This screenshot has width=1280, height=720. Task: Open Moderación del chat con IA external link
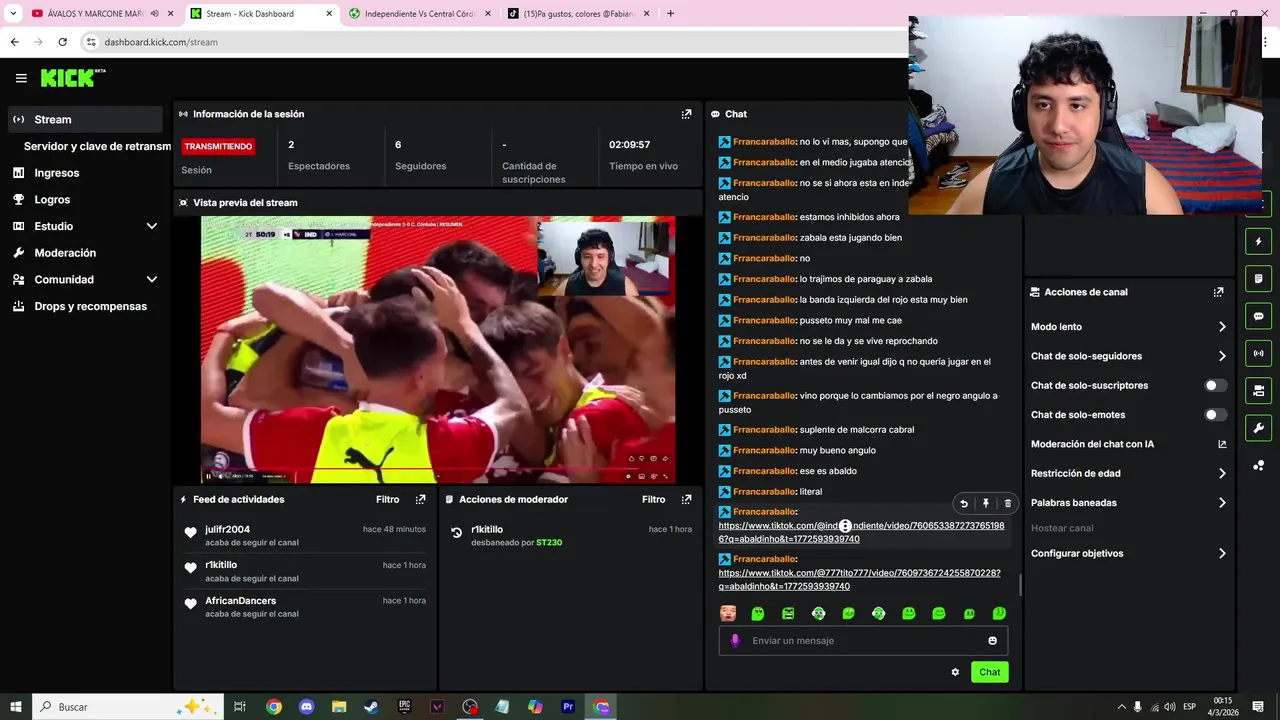(x=1222, y=444)
